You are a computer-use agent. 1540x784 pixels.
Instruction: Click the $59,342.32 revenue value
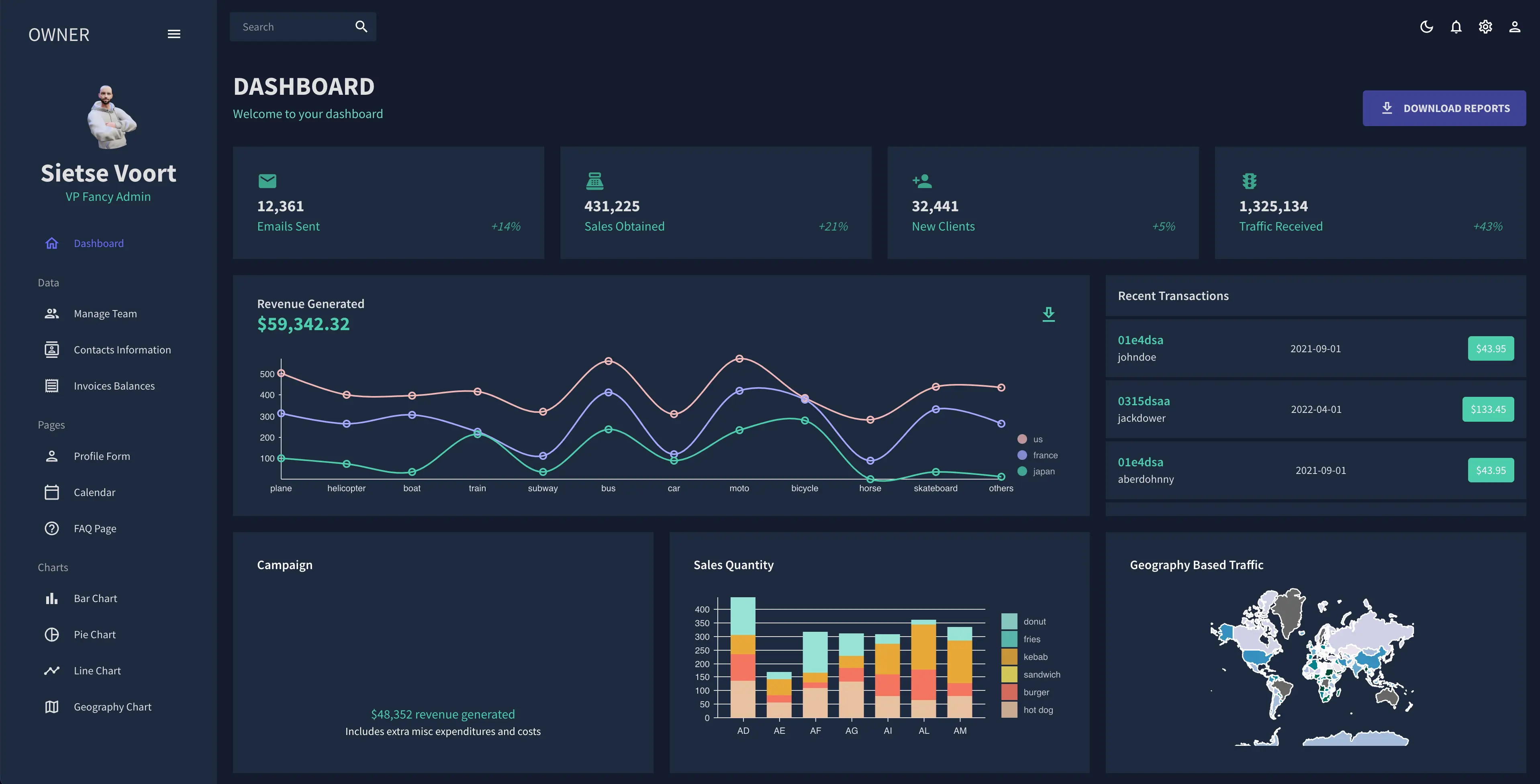tap(303, 324)
